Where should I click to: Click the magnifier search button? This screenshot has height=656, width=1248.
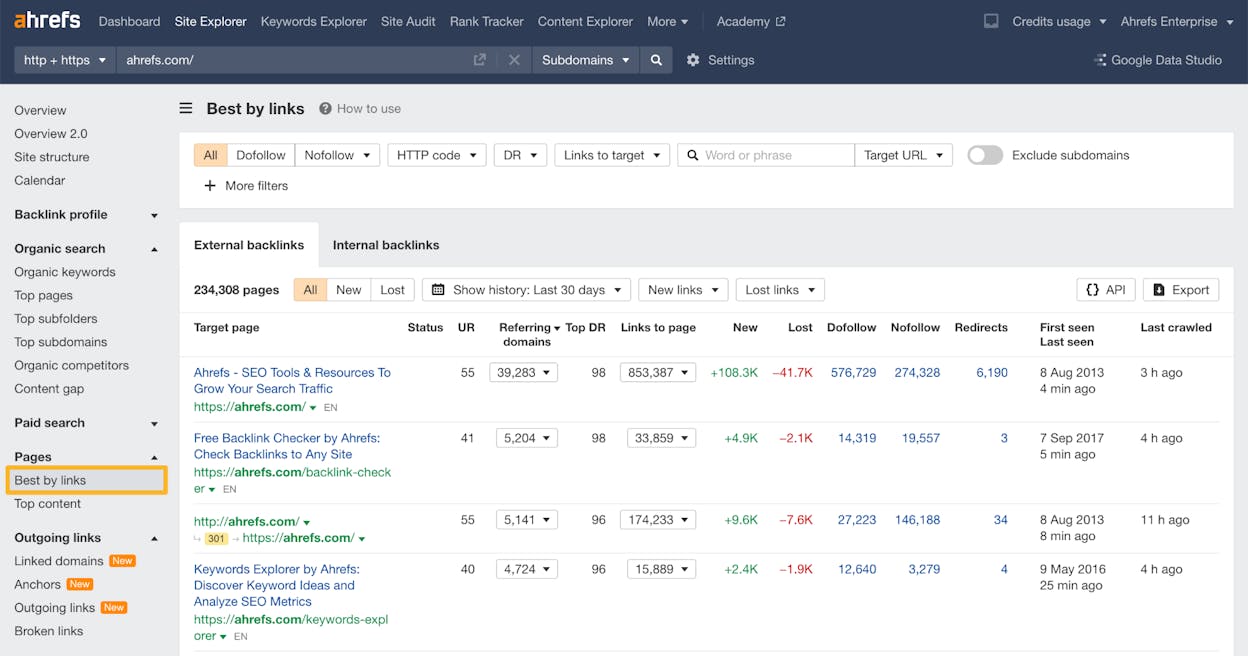pyautogui.click(x=656, y=60)
